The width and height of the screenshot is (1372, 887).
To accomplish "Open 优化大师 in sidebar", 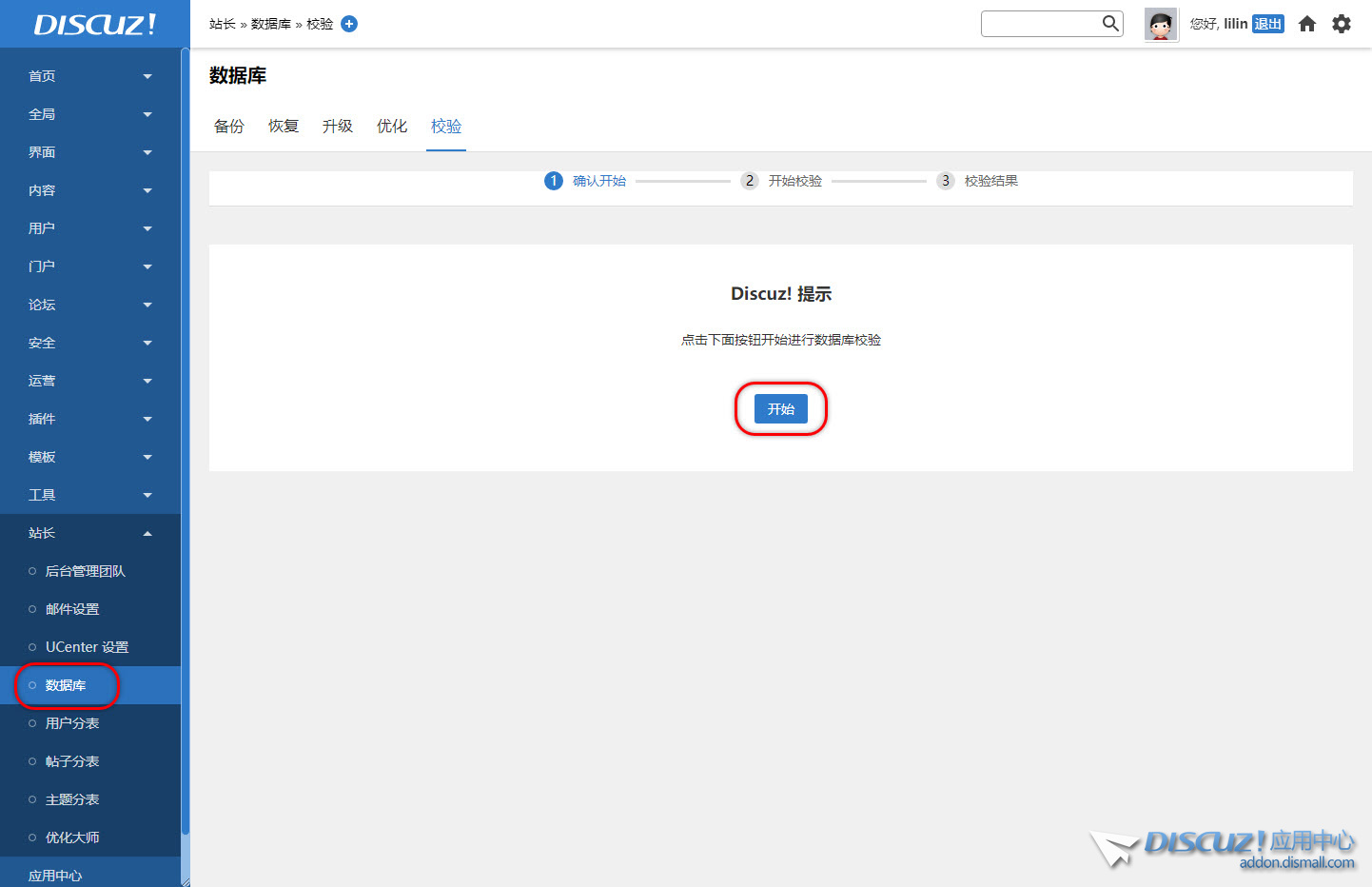I will pos(90,838).
